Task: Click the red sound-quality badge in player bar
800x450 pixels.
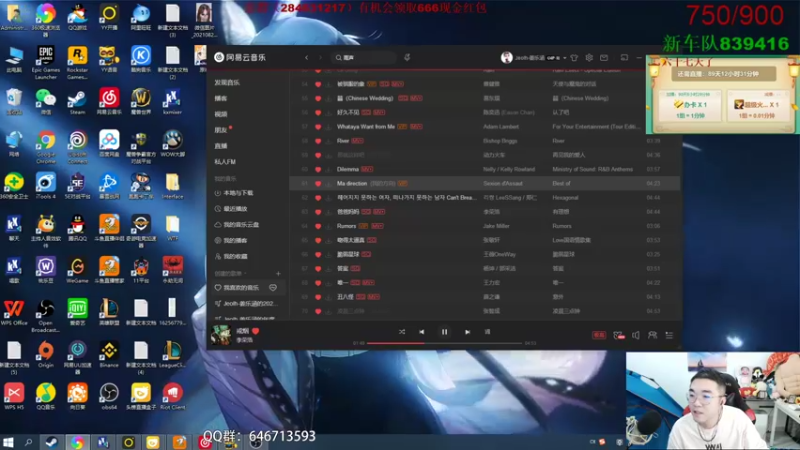Action: (x=599, y=335)
